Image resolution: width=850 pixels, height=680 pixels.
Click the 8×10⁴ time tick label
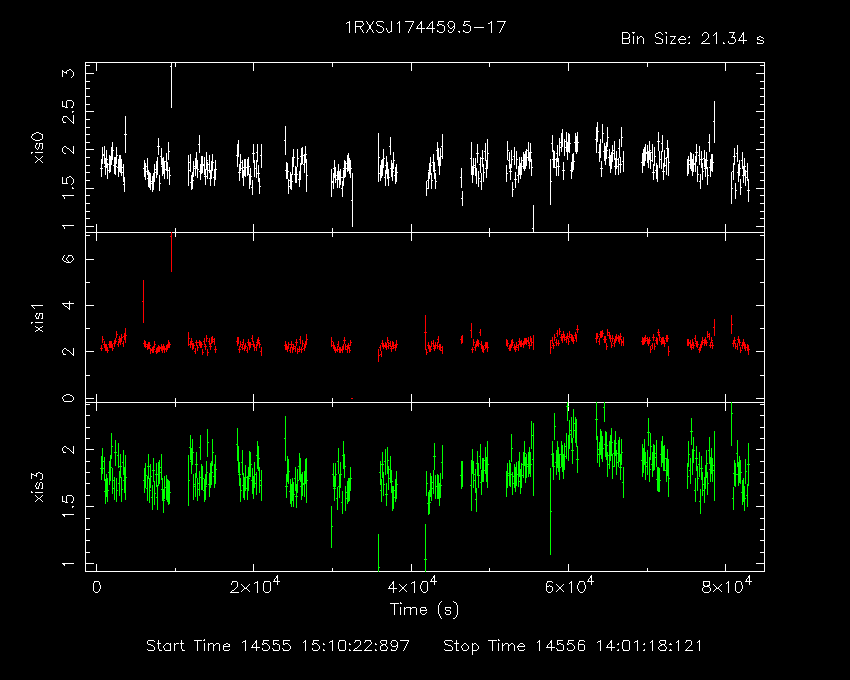726,586
